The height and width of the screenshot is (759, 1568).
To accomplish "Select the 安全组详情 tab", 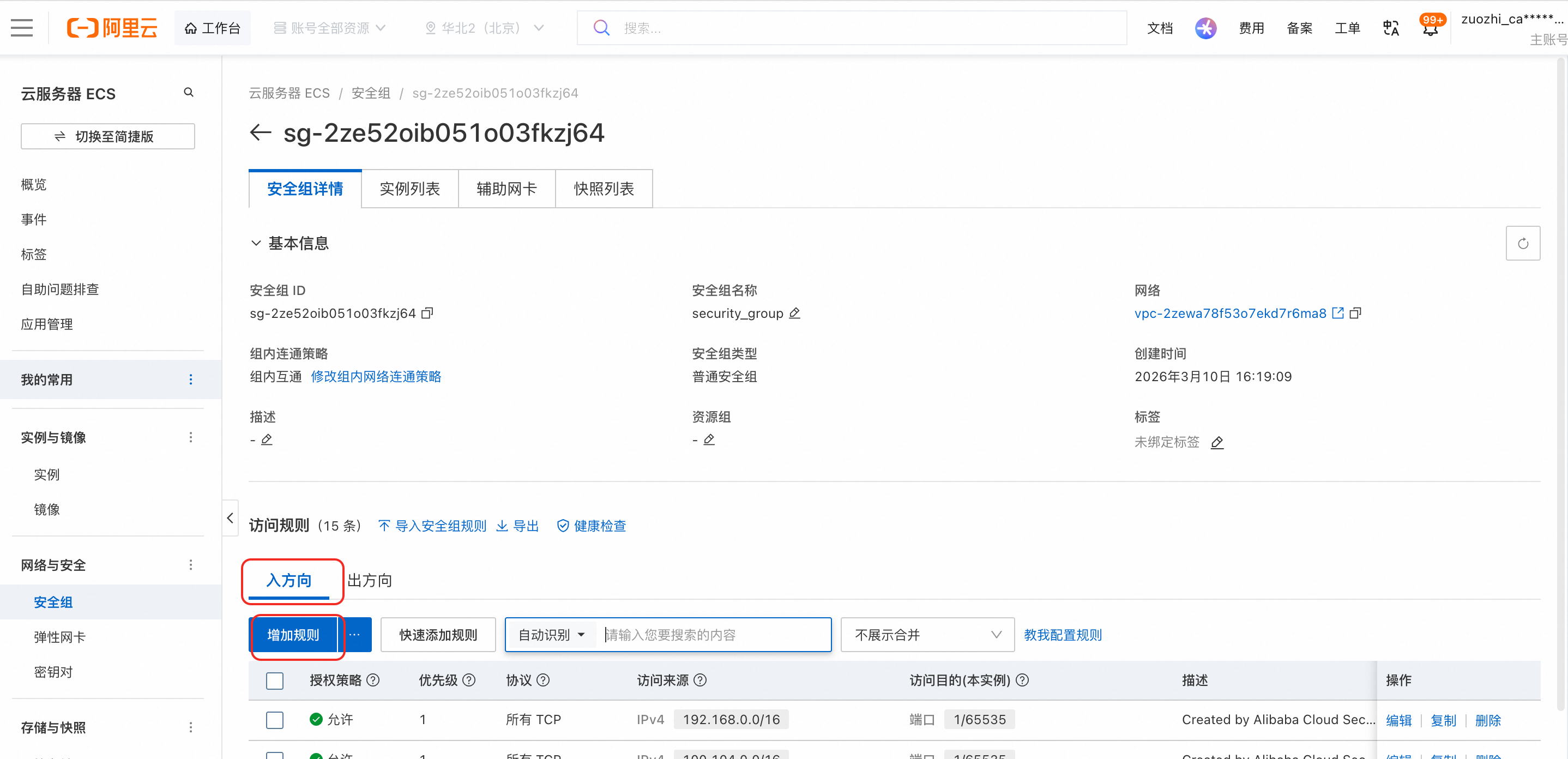I will (x=305, y=189).
